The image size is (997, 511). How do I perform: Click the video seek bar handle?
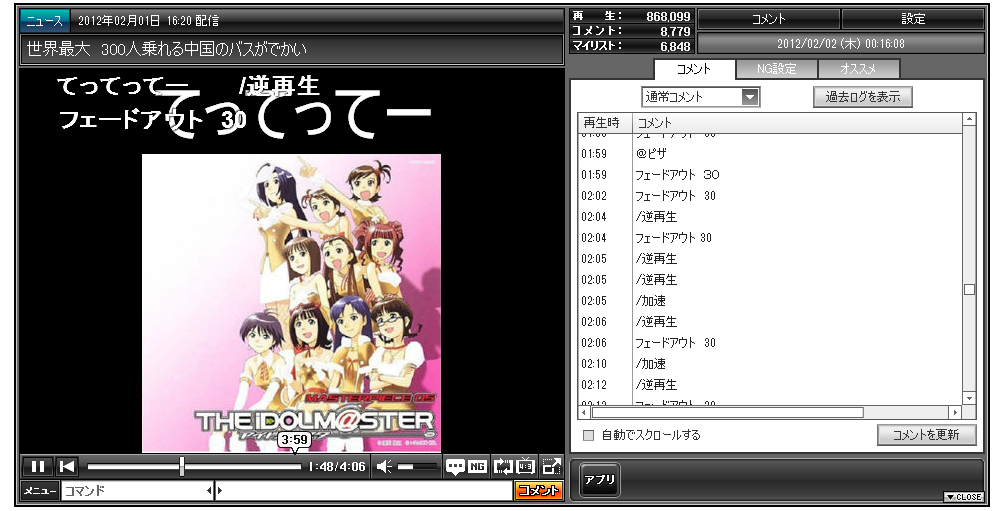pyautogui.click(x=182, y=466)
